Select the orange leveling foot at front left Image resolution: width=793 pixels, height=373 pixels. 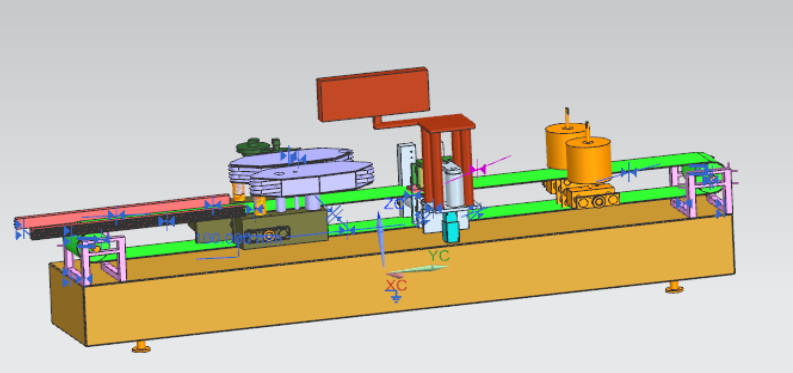142,347
